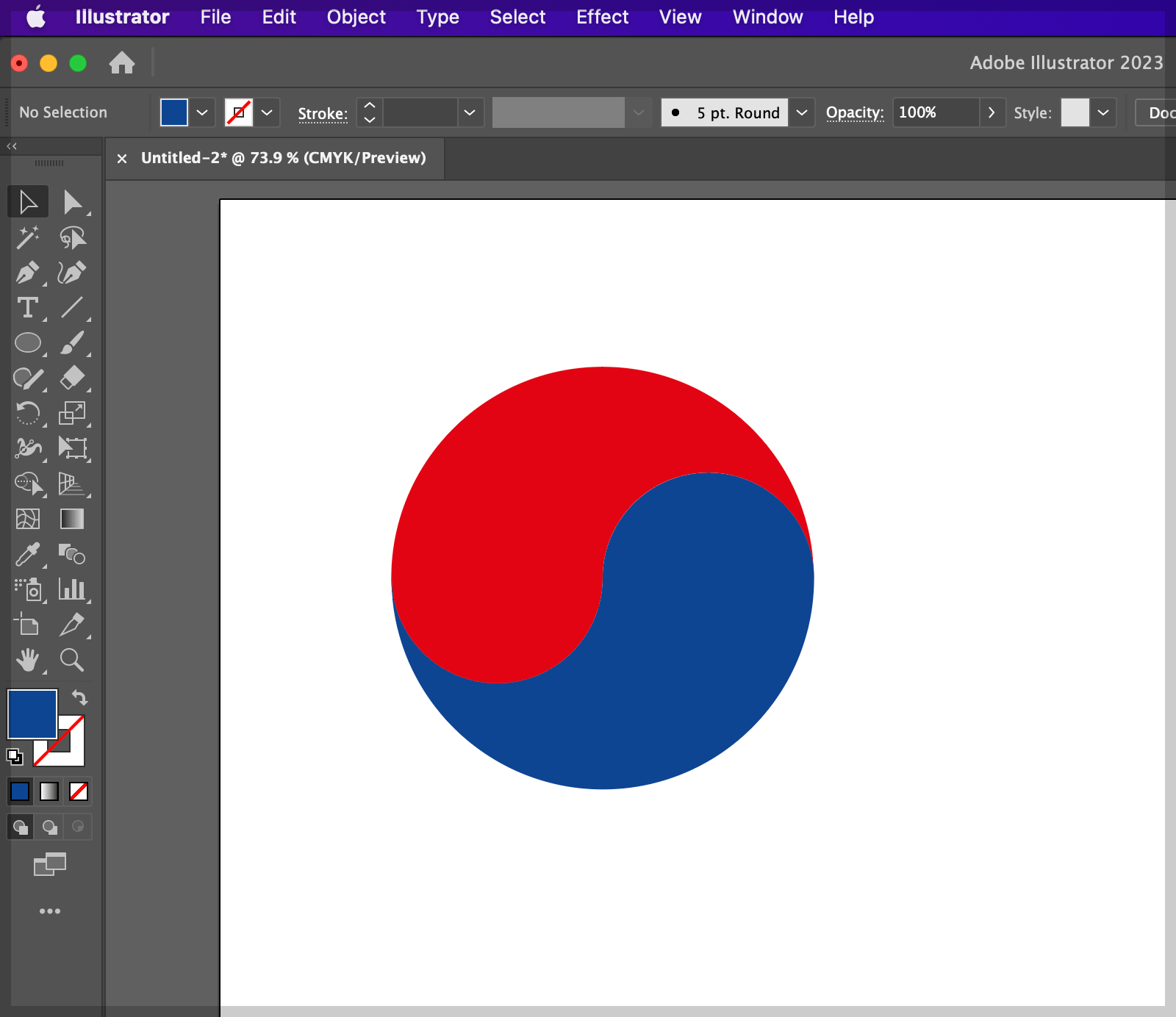This screenshot has width=1176, height=1017.
Task: Select the Shaper tool
Action: click(x=28, y=378)
